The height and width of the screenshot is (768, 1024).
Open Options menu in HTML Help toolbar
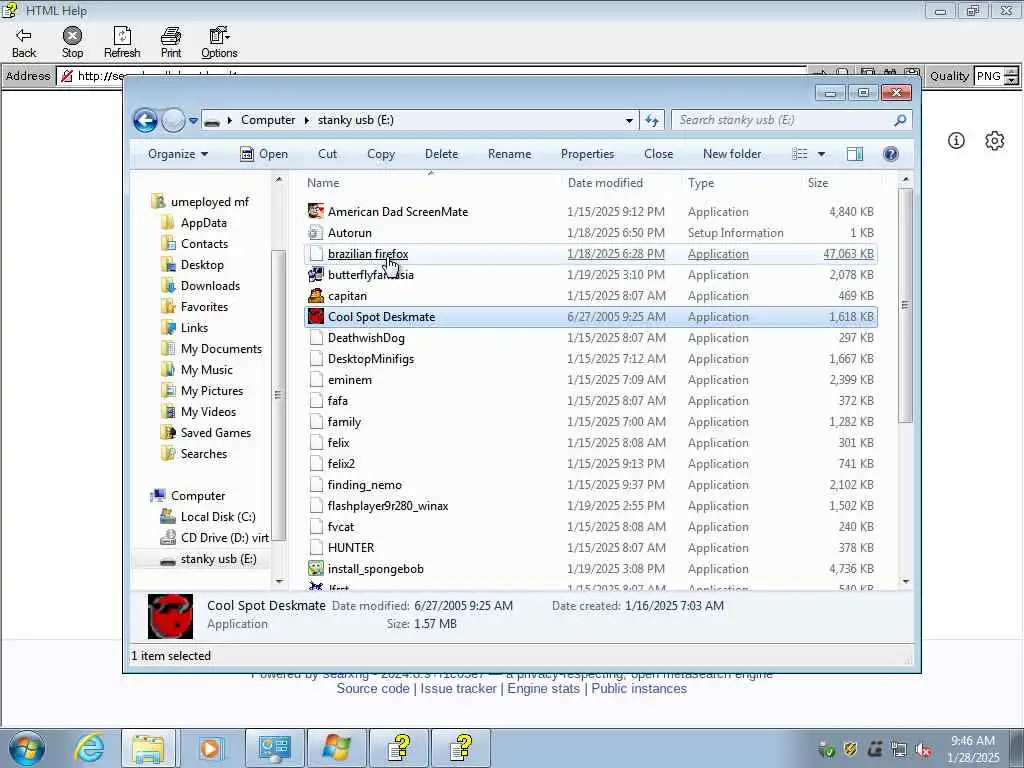pyautogui.click(x=219, y=42)
